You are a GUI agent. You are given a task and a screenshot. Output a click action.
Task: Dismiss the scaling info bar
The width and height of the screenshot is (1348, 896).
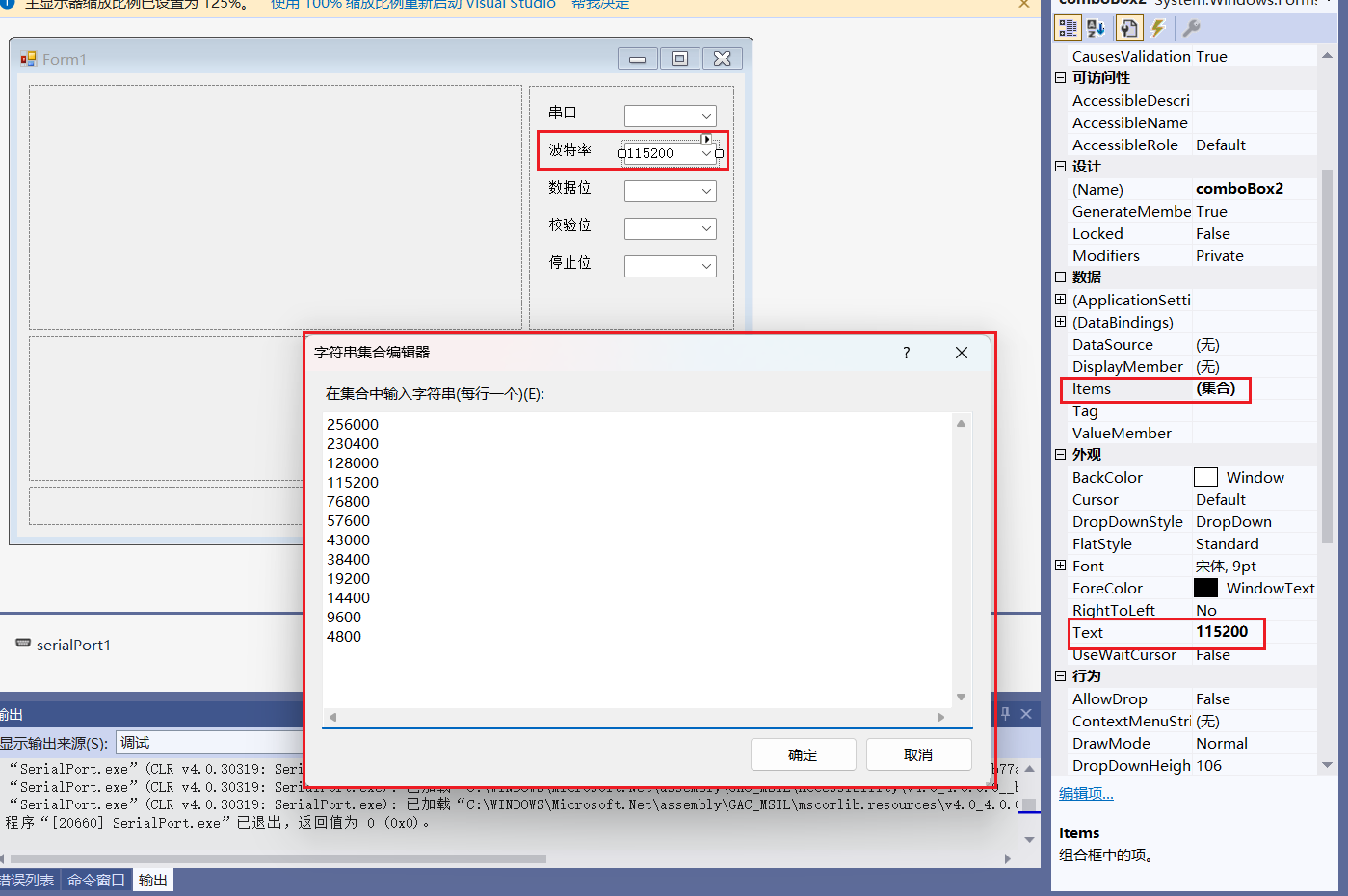[1023, 4]
